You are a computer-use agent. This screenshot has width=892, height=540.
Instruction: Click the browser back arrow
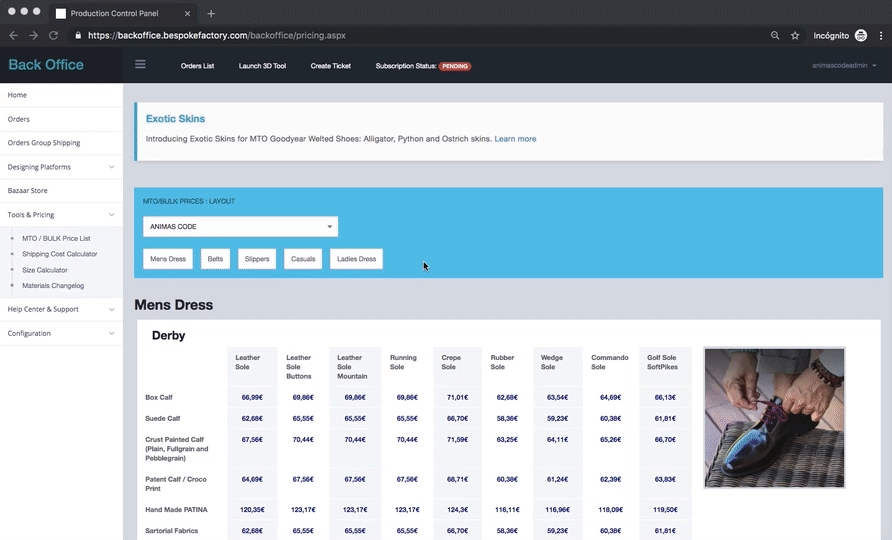[13, 35]
